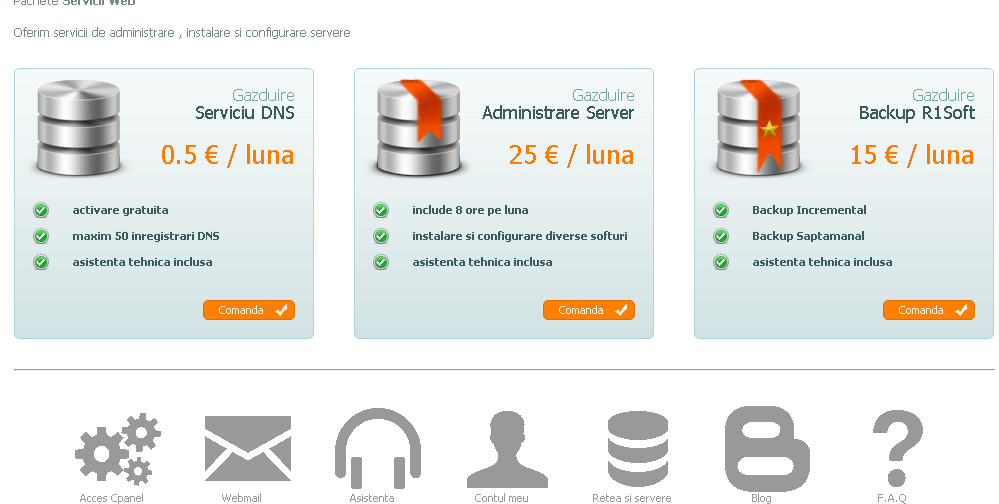Click green check beside maxim 50 inregistrari DNS
This screenshot has height=504, width=999.
[x=41, y=236]
